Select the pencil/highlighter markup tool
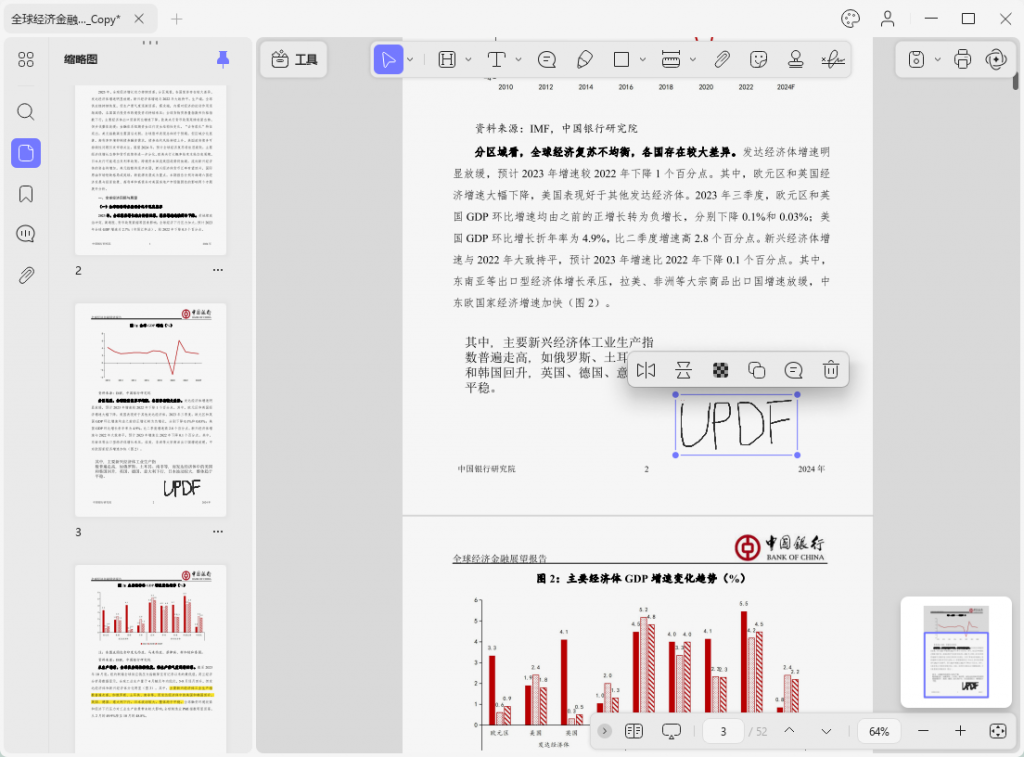Image resolution: width=1024 pixels, height=757 pixels. coord(585,60)
